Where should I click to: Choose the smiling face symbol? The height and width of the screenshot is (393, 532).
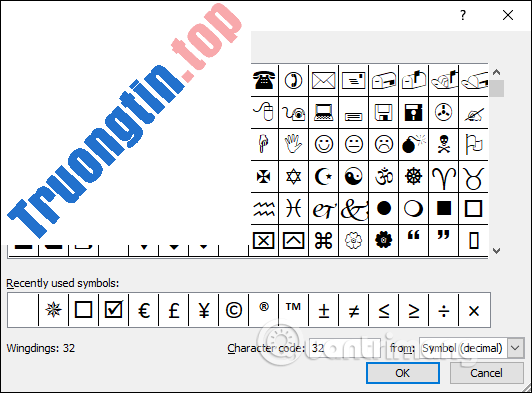[323, 144]
